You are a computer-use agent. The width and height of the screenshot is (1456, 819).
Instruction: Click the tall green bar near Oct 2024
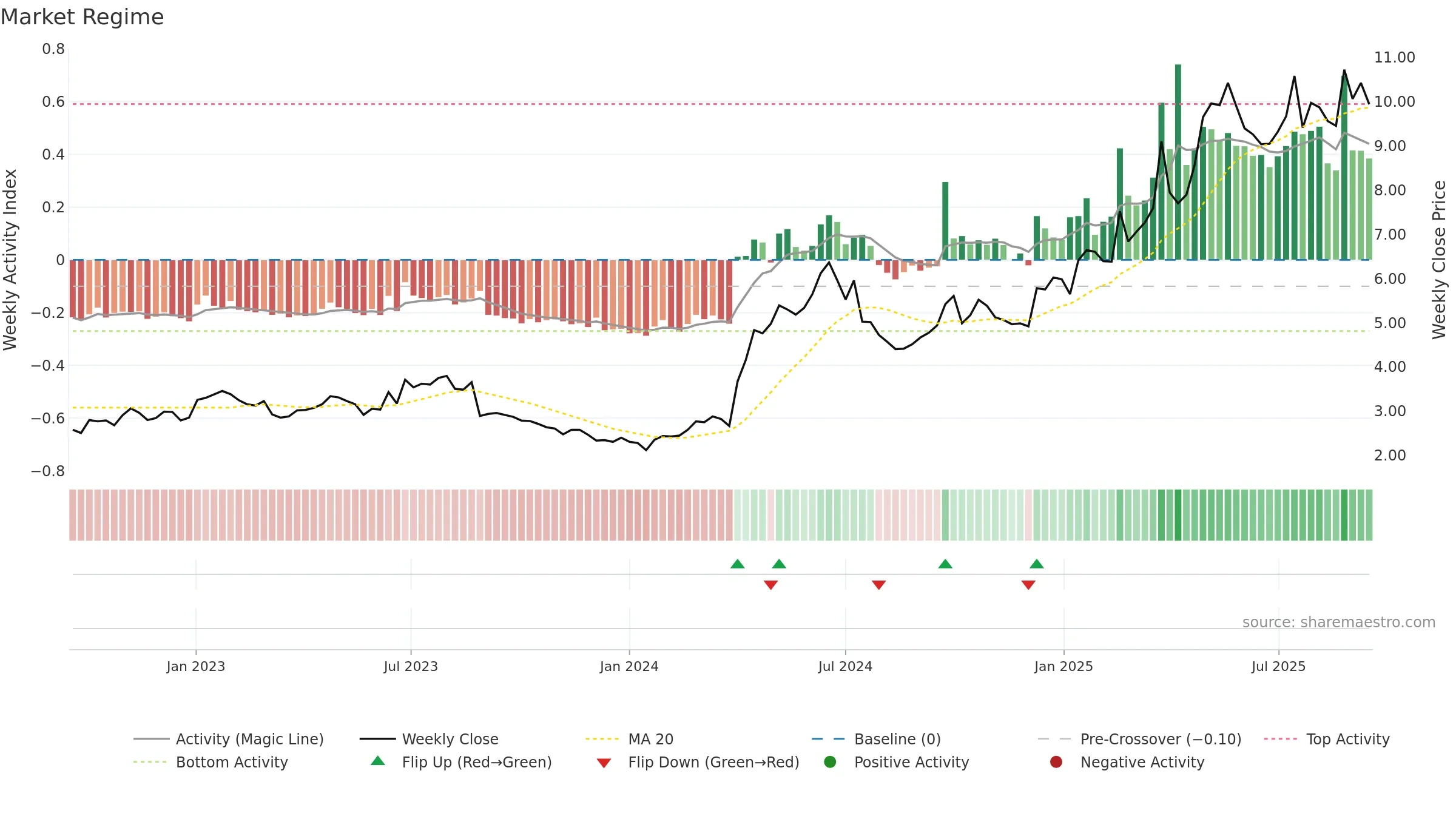click(945, 221)
